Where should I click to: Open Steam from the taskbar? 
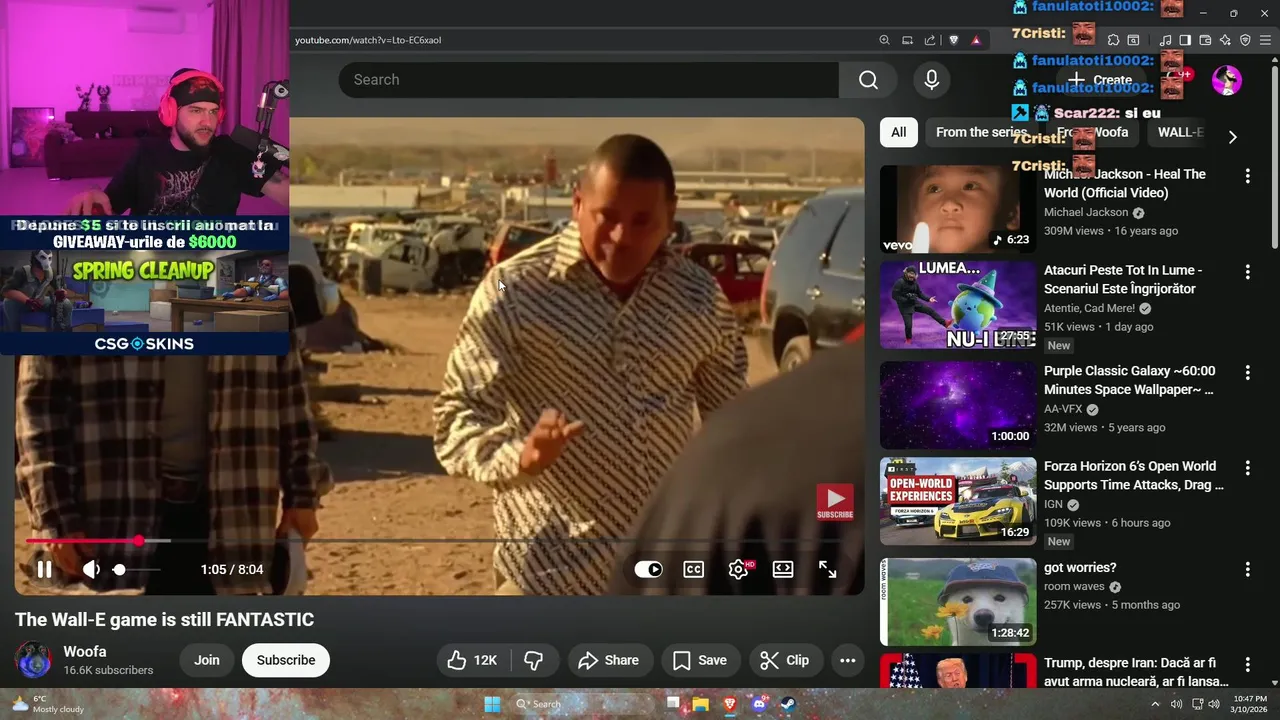pos(788,704)
